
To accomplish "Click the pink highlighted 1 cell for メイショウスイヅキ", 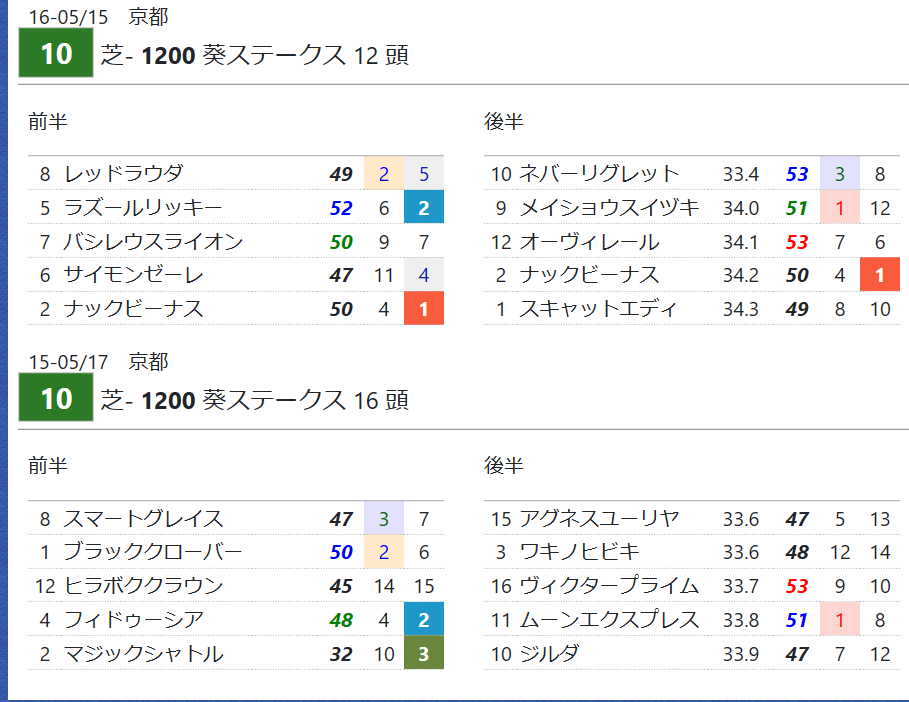I will (839, 208).
